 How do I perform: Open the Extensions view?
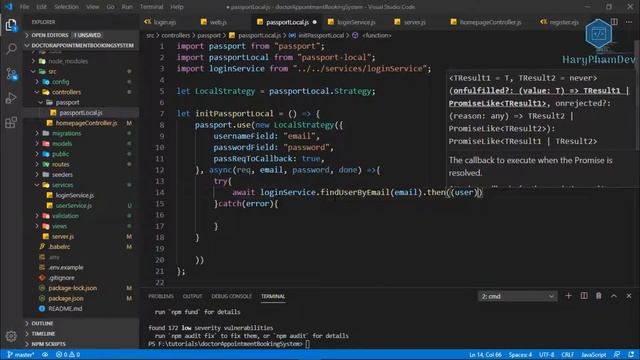tap(11, 122)
